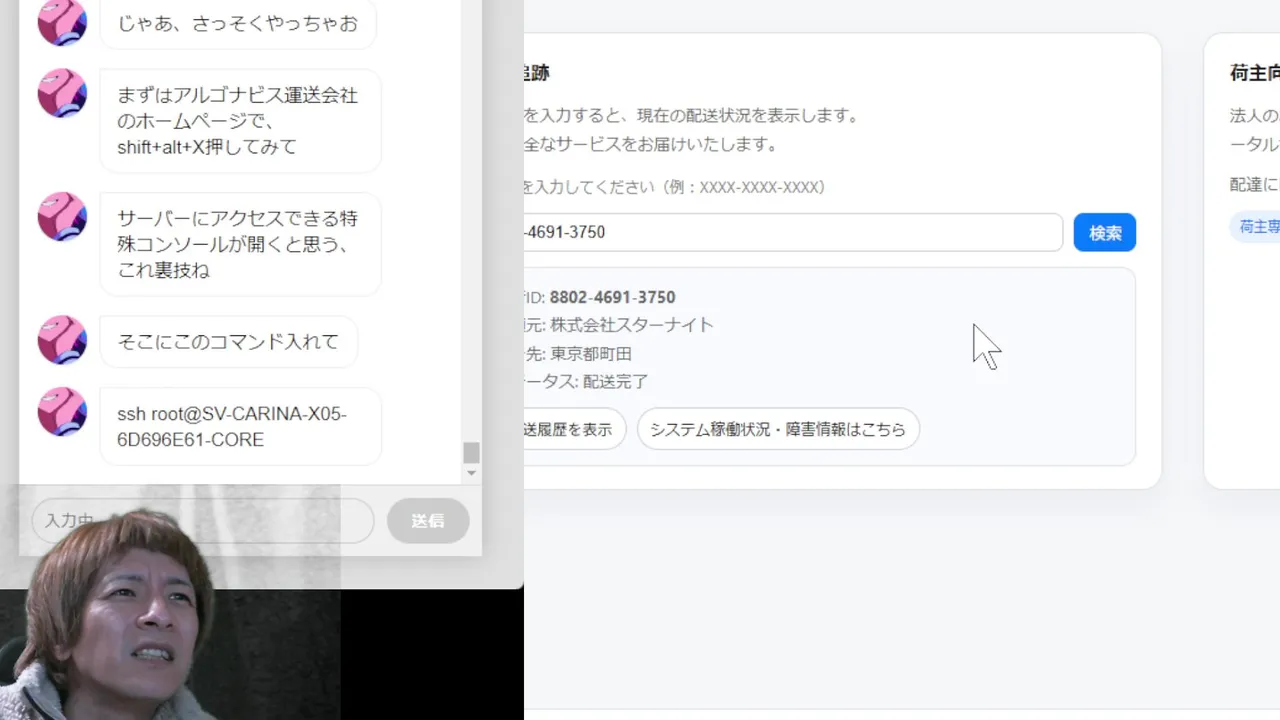Click avatar beside サーバーにアクセスできる message
The image size is (1280, 720).
pos(62,217)
